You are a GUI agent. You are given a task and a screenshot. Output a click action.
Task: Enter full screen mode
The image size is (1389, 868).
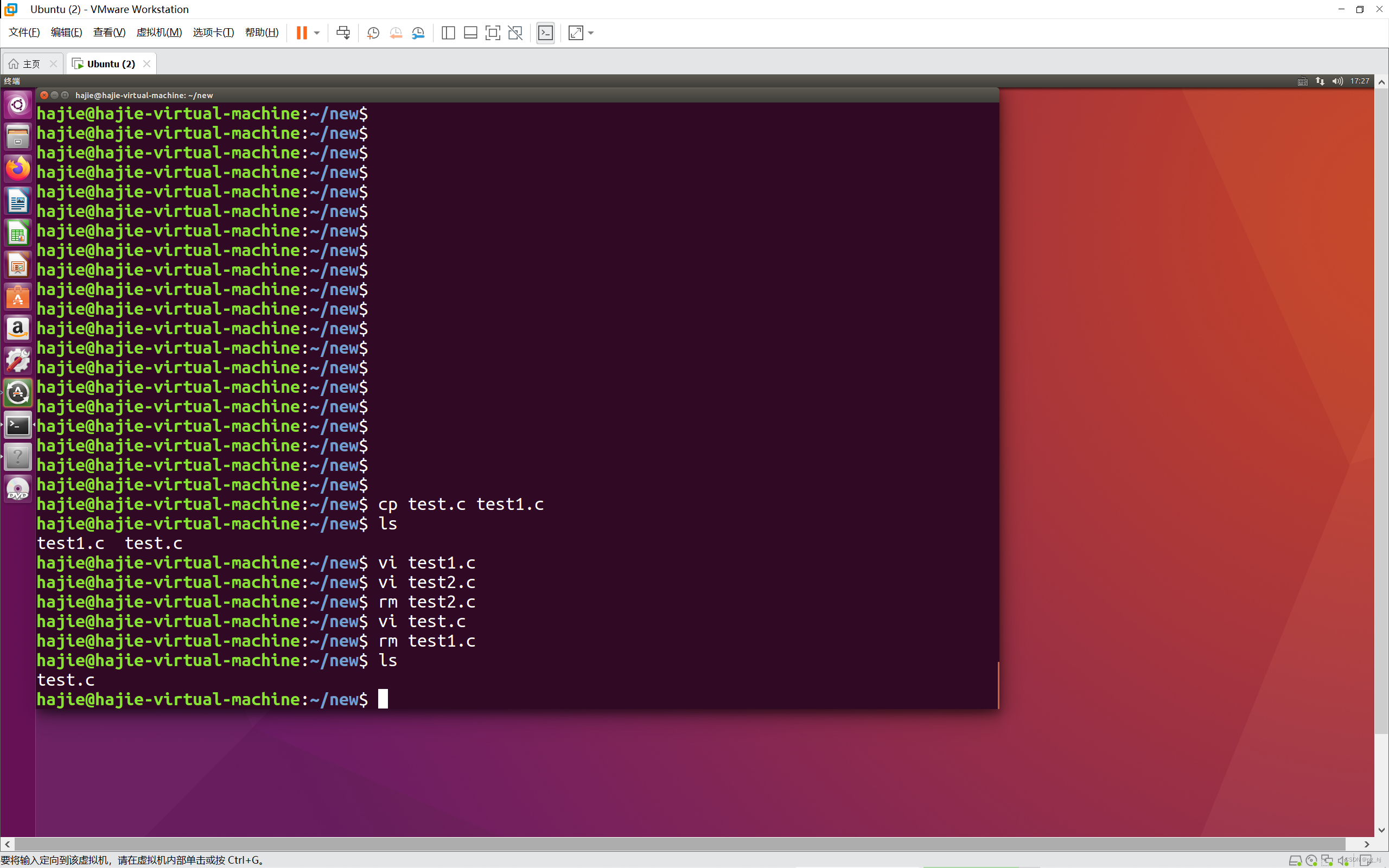493,33
